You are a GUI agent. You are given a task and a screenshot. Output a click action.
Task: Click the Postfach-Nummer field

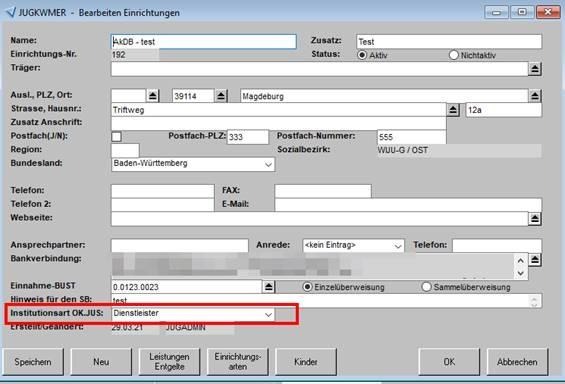[x=411, y=137]
